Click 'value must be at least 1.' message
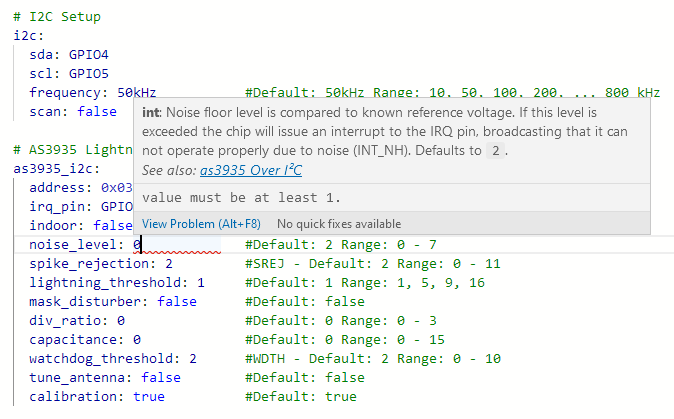 point(241,198)
